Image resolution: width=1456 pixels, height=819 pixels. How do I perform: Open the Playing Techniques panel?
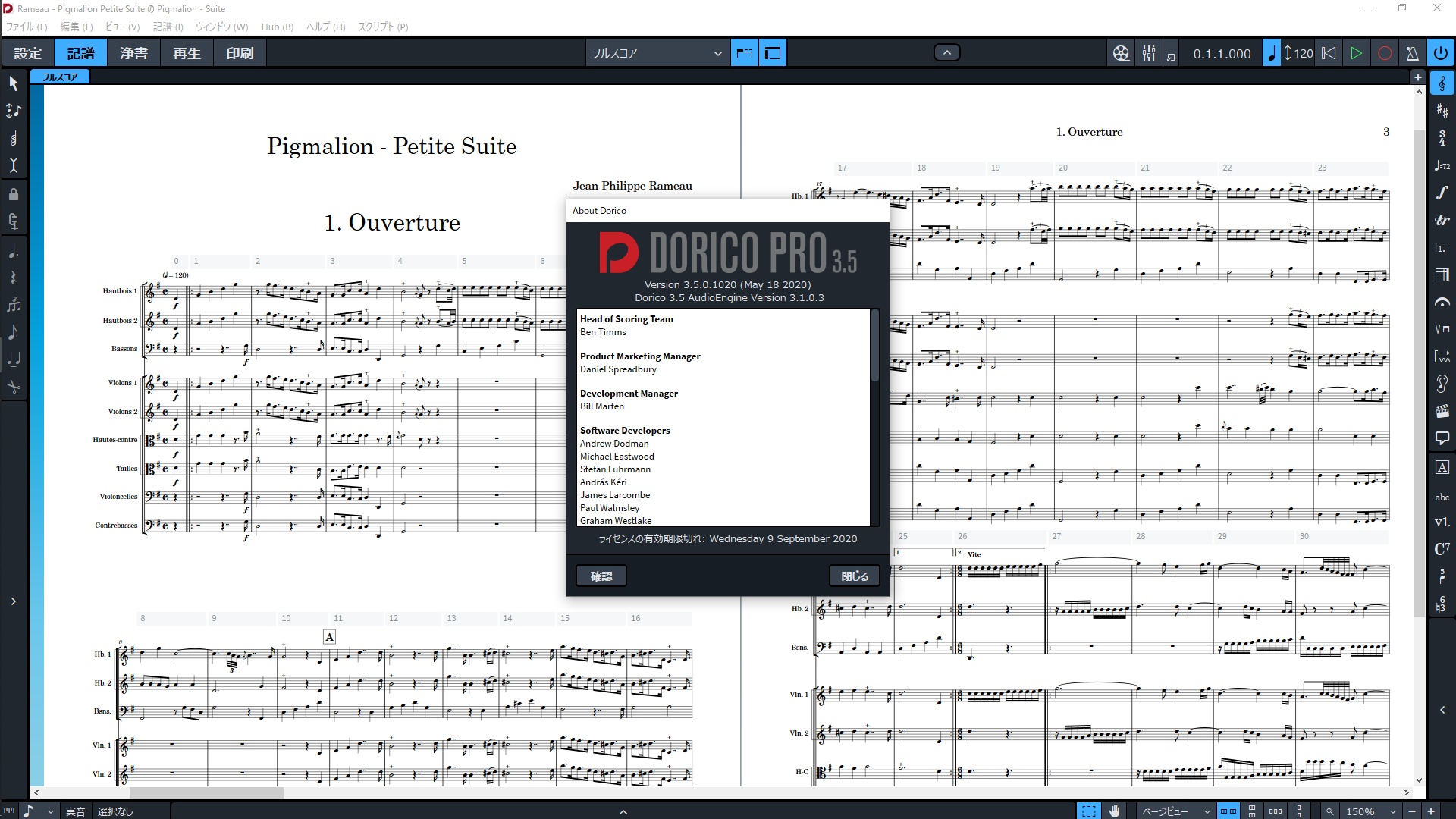1442,329
